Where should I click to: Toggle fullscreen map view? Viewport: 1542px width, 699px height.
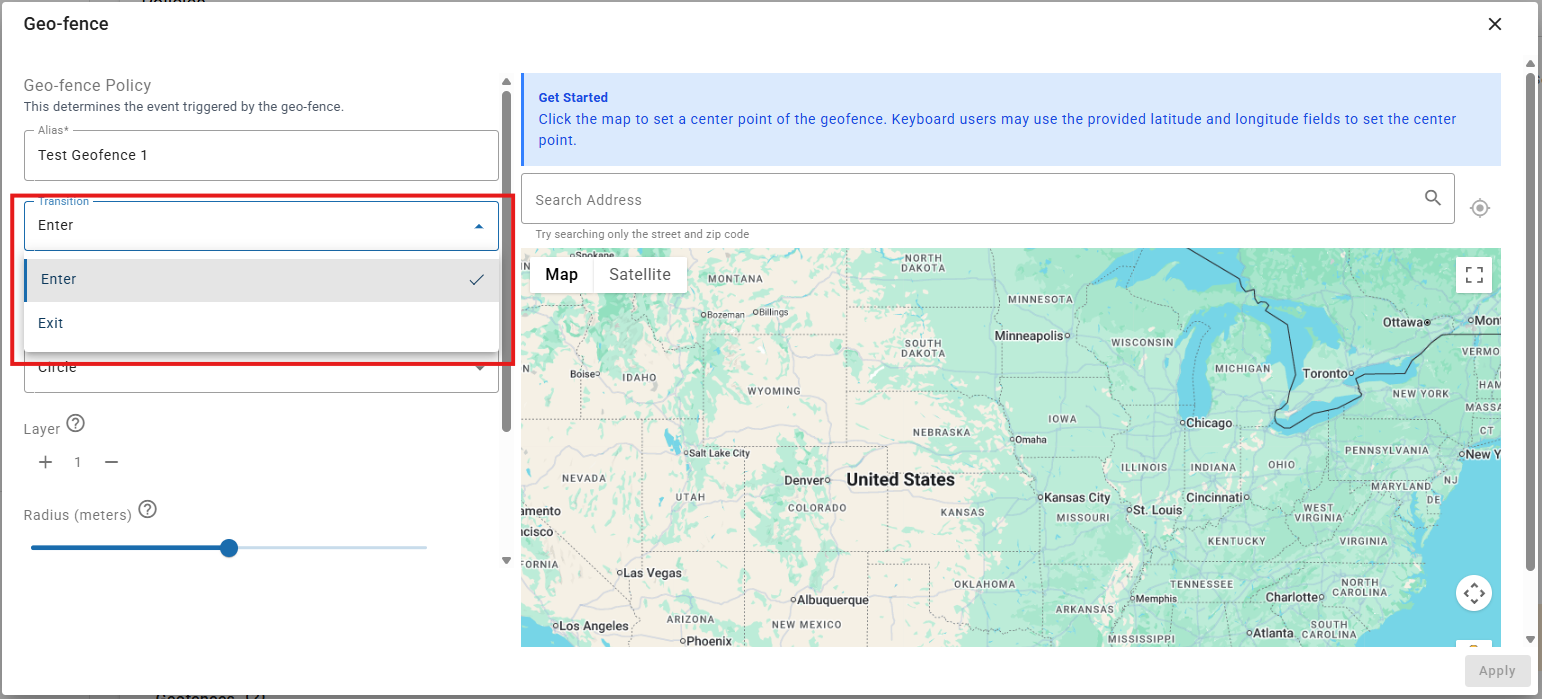coord(1474,275)
